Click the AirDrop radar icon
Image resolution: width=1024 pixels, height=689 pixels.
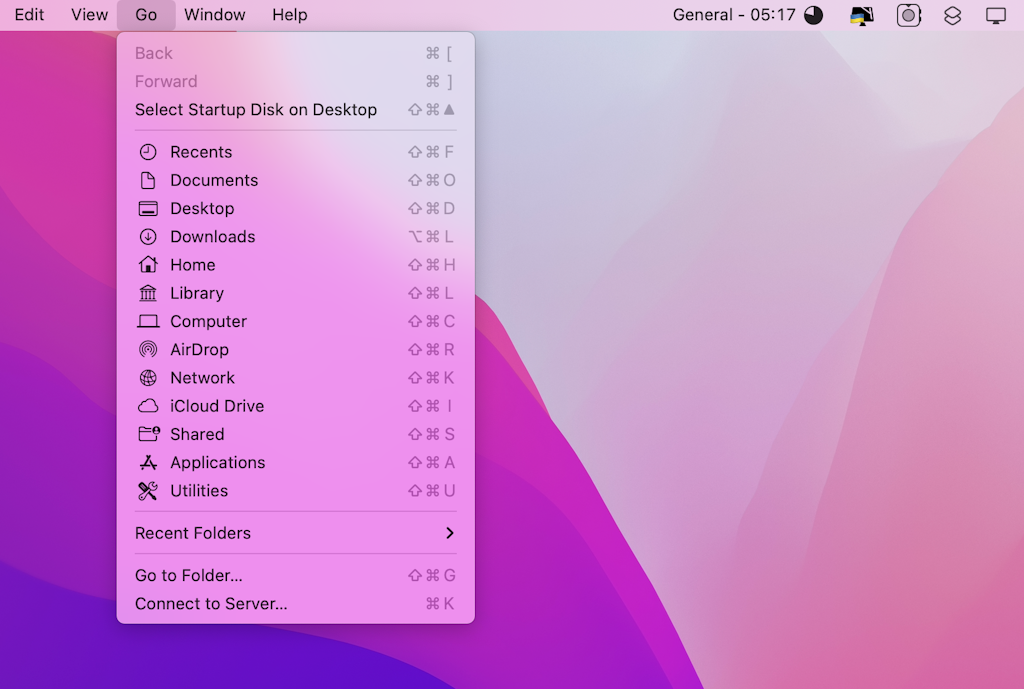[x=148, y=349]
